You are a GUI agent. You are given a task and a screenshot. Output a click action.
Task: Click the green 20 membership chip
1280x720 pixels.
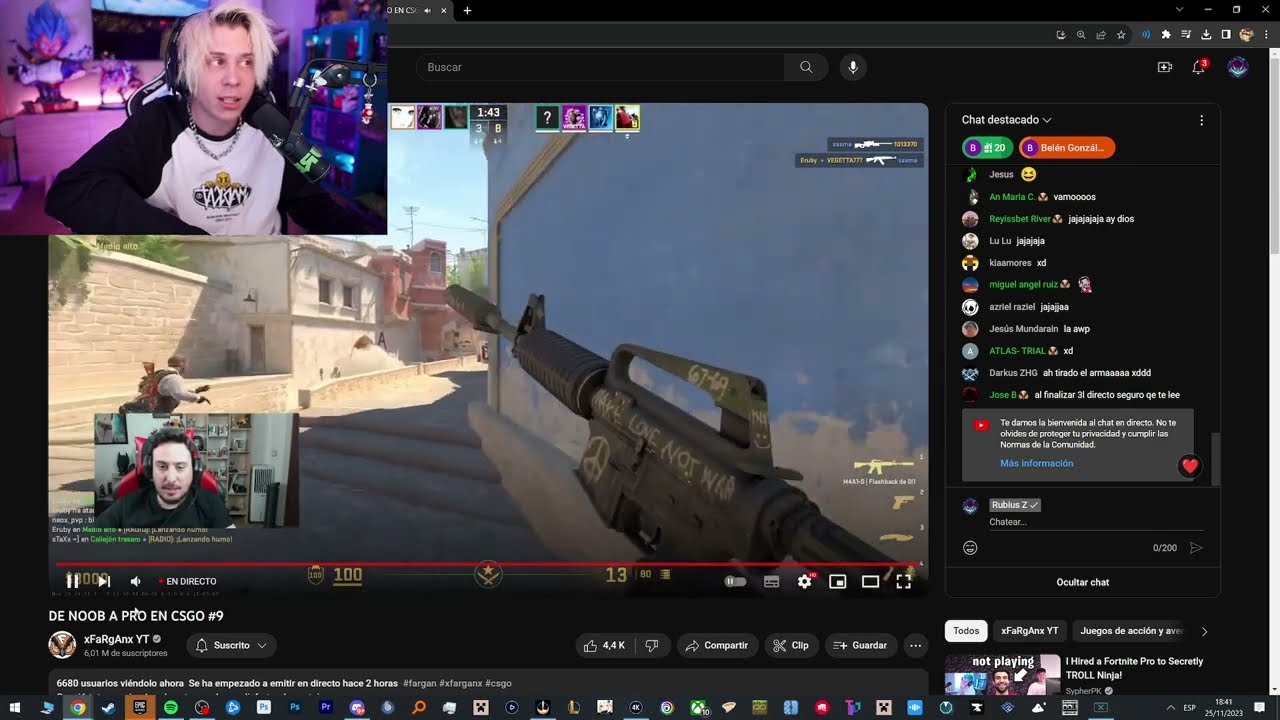987,148
